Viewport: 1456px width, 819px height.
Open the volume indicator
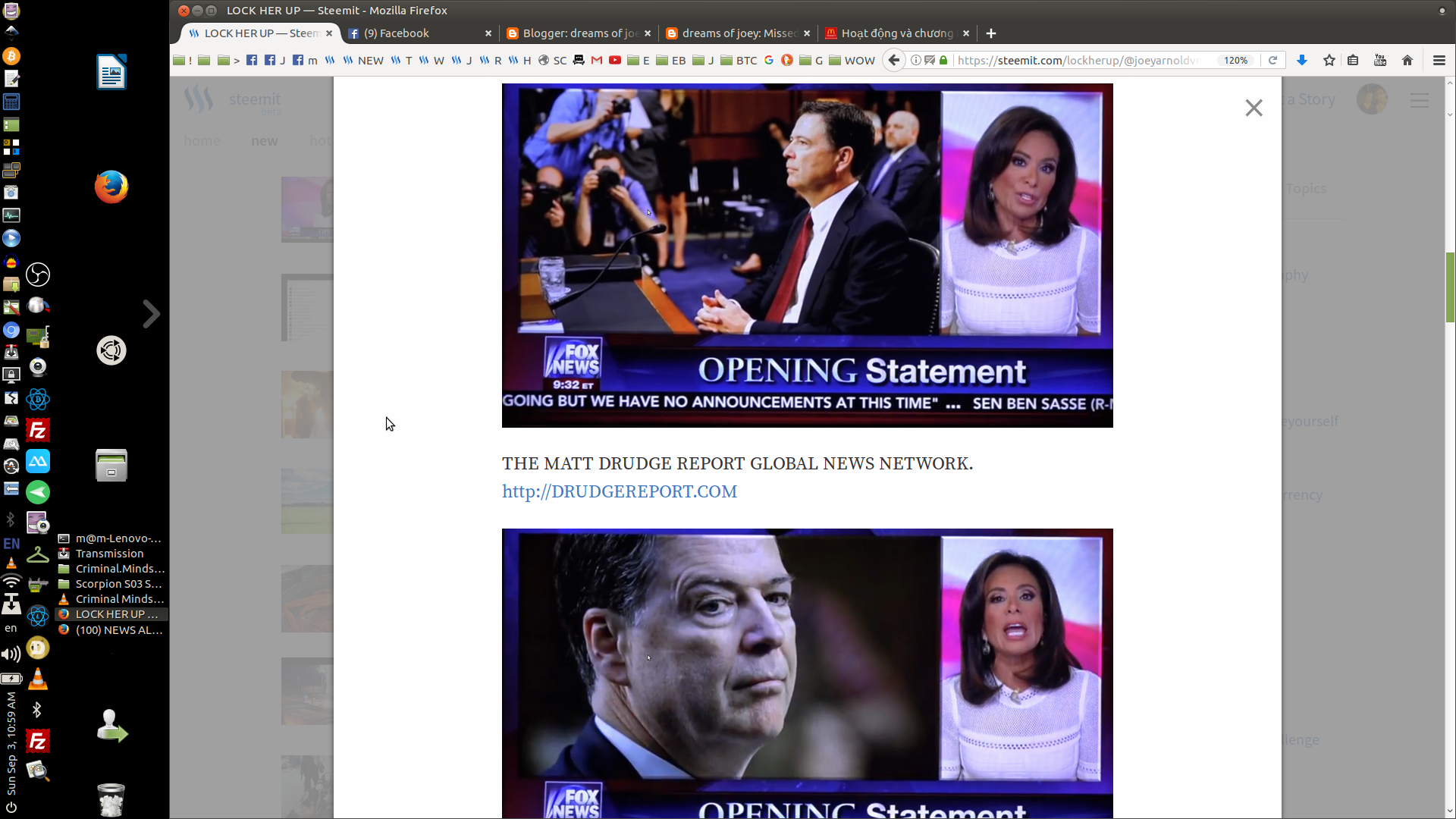click(11, 654)
